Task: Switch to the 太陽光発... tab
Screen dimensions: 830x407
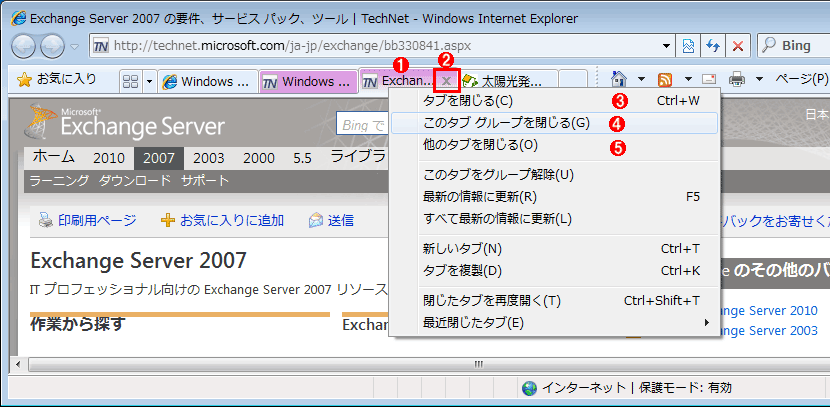Action: click(x=509, y=82)
